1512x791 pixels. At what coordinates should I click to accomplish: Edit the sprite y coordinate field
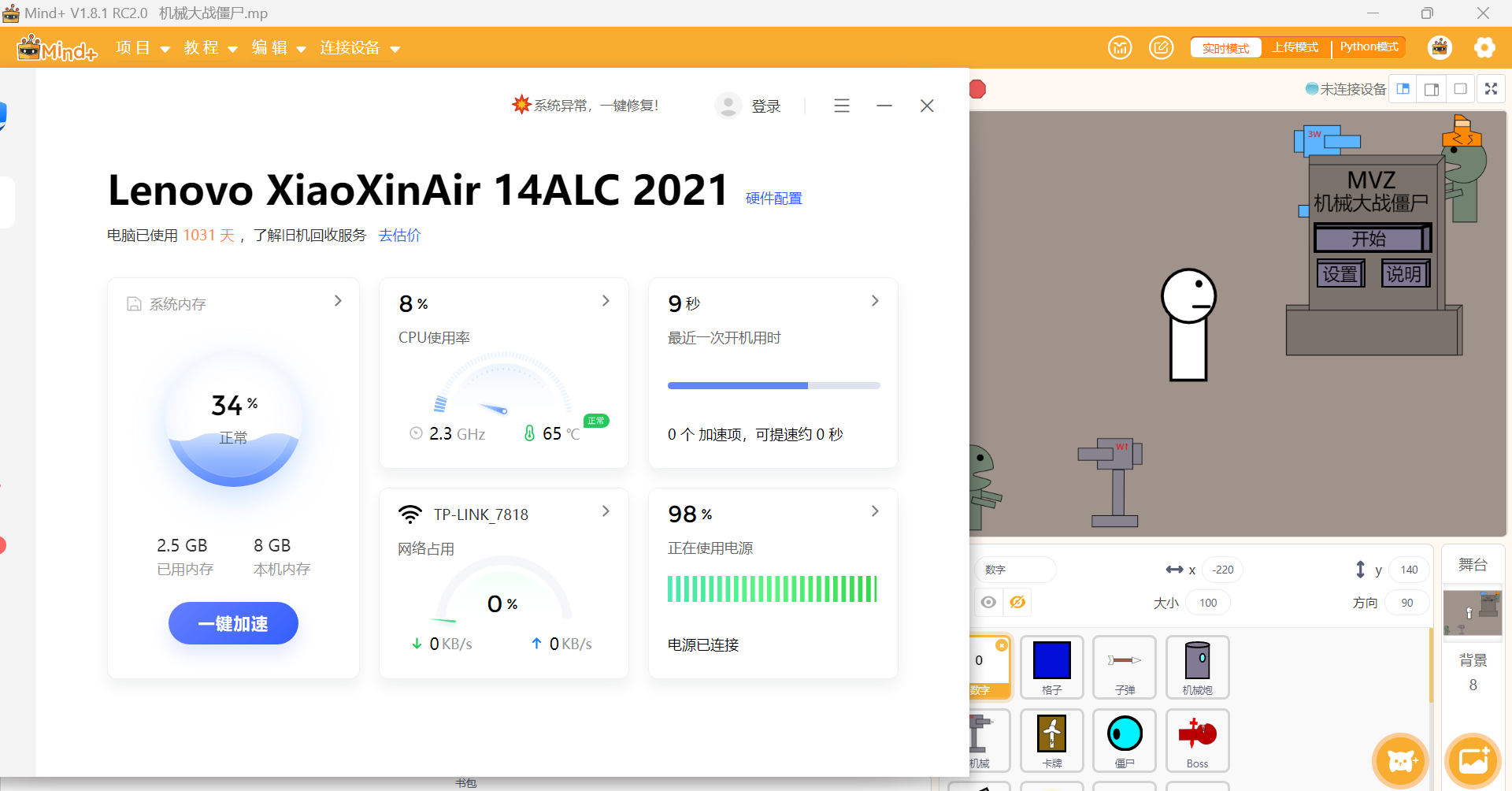(x=1409, y=570)
